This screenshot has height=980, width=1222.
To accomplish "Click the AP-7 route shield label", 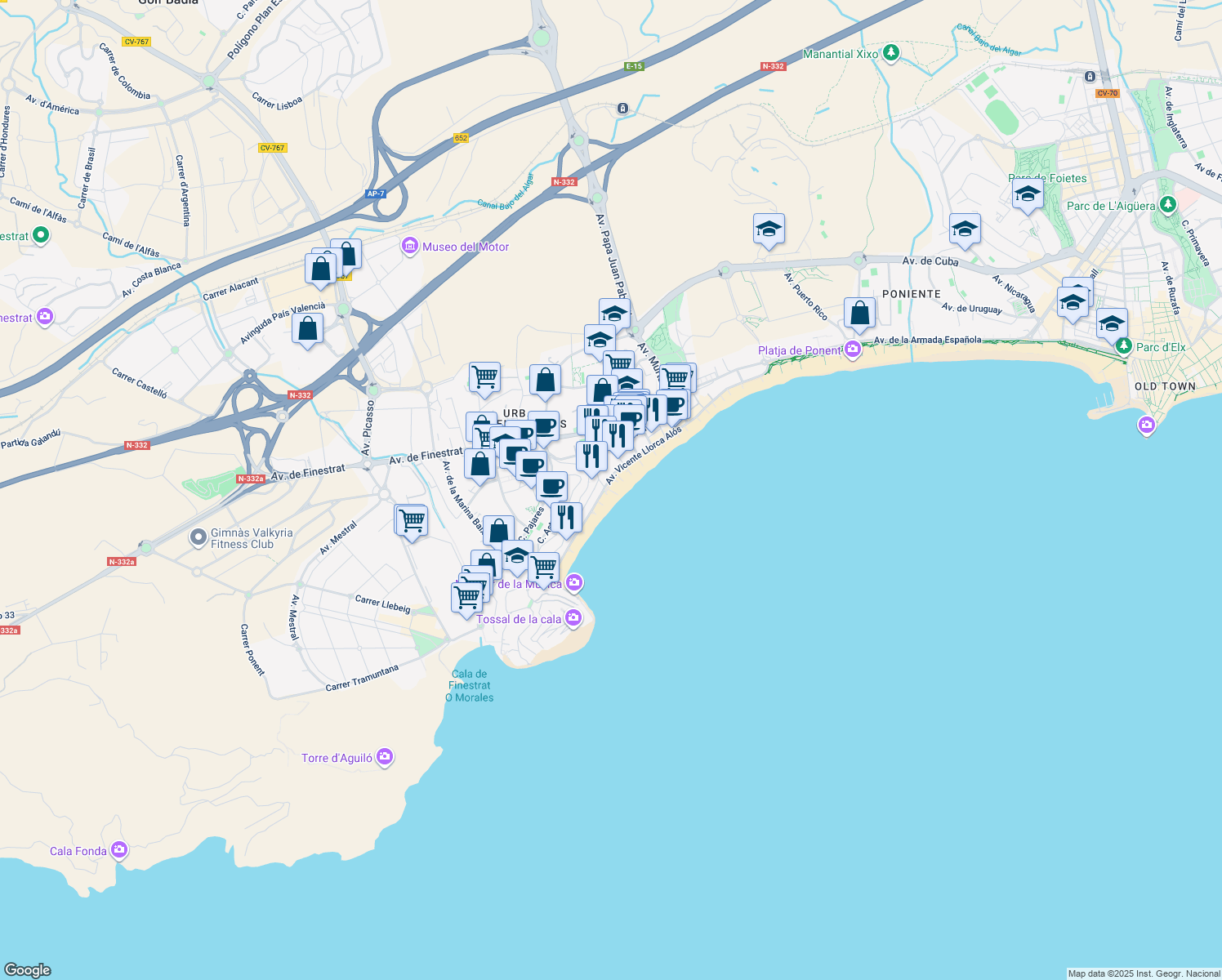I will point(377,194).
